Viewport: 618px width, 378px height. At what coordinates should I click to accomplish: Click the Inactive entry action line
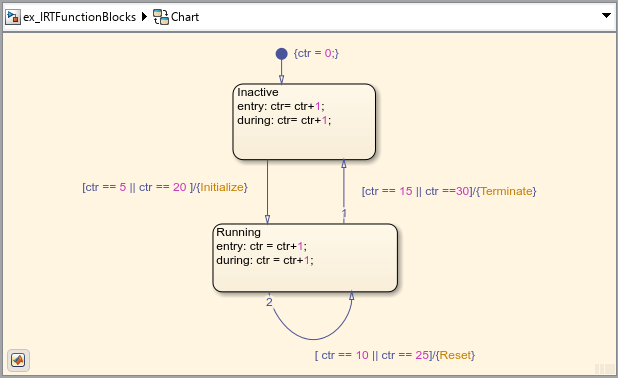281,106
